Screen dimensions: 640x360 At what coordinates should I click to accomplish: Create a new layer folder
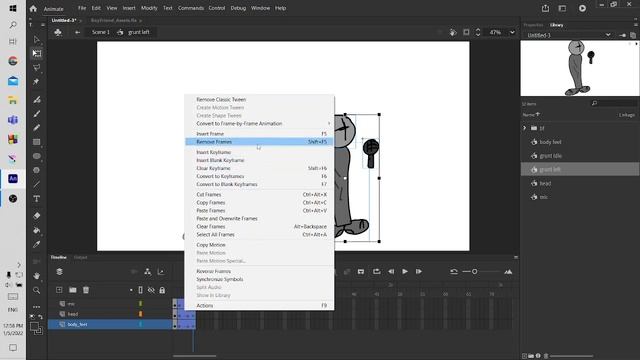click(73, 290)
